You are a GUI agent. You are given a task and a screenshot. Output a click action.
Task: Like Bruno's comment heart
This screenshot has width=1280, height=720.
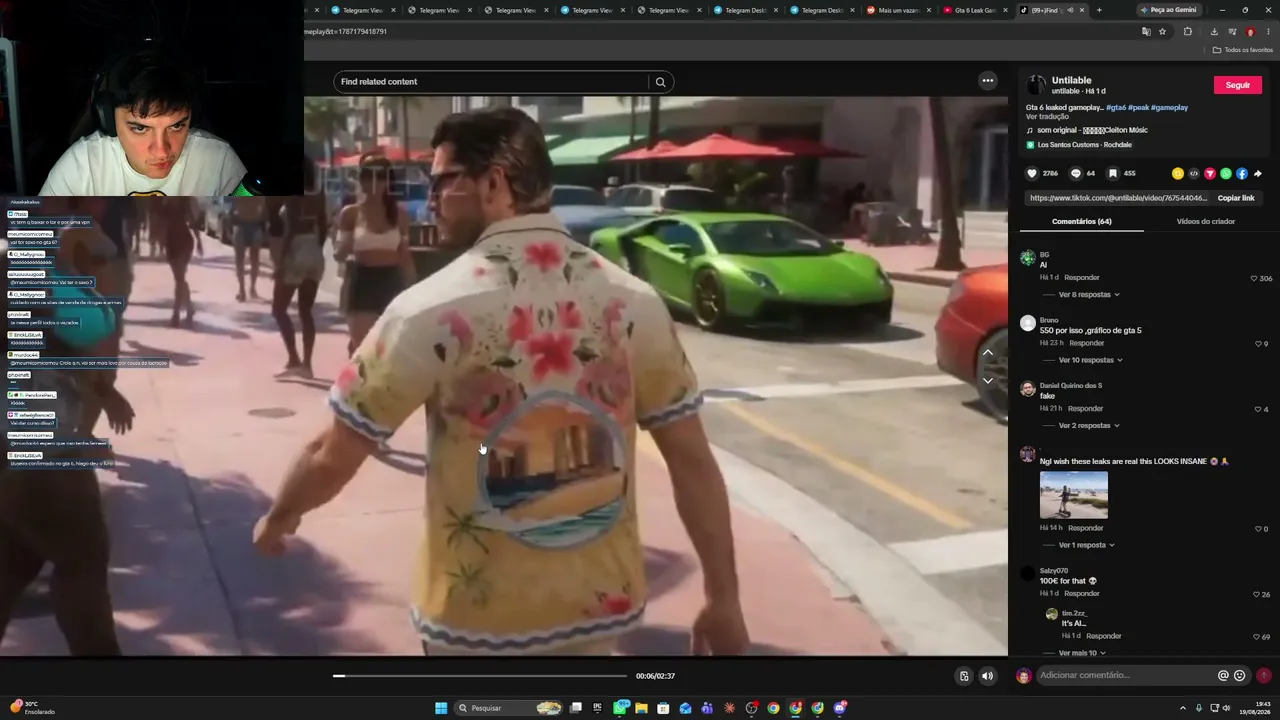tap(1259, 344)
